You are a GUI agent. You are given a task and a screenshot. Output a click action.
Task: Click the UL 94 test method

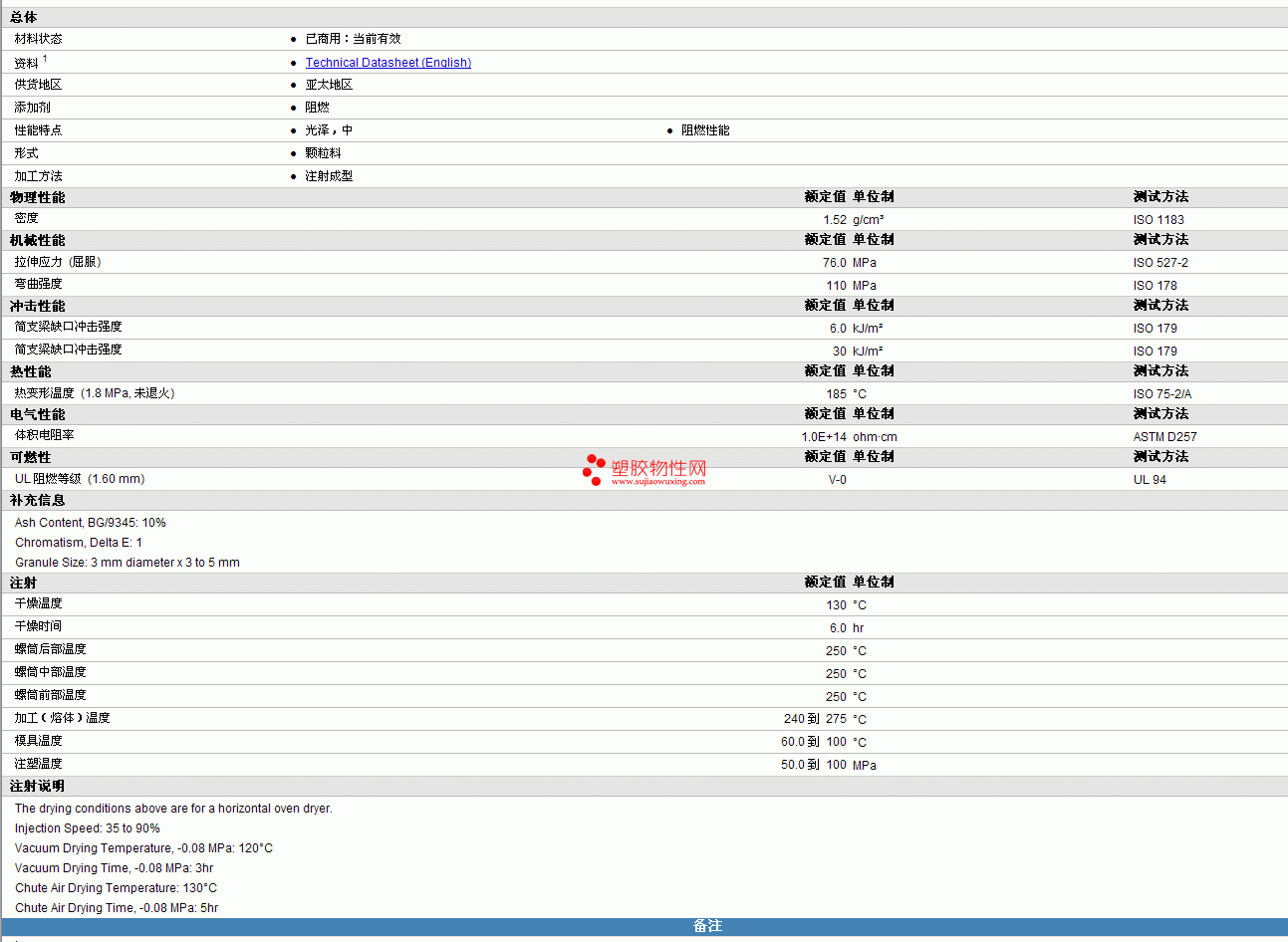pyautogui.click(x=1150, y=480)
